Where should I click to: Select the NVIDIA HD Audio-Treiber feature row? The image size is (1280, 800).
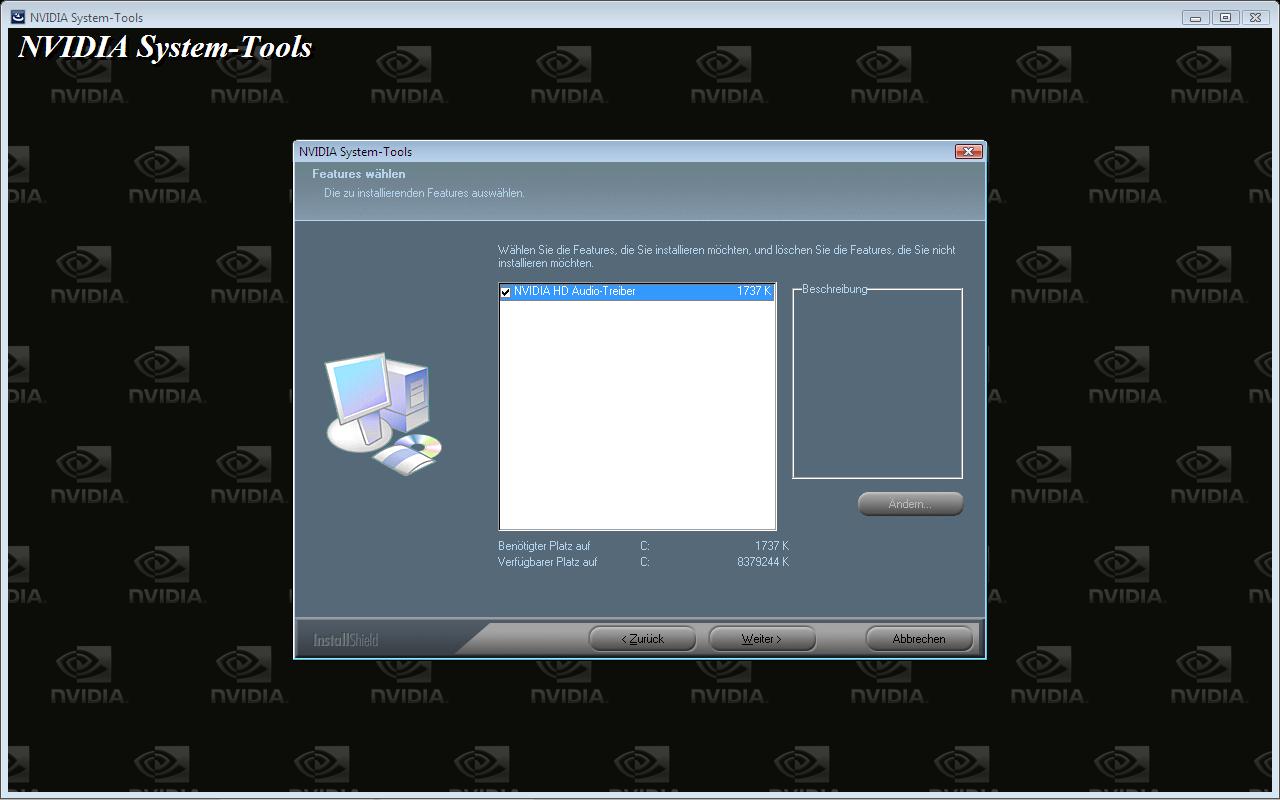[x=637, y=291]
